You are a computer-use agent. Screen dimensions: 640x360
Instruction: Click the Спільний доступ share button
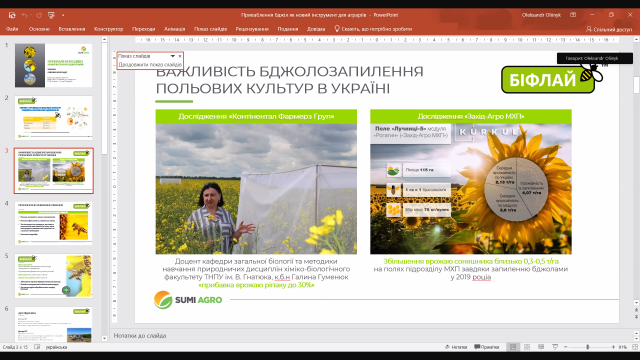609,29
